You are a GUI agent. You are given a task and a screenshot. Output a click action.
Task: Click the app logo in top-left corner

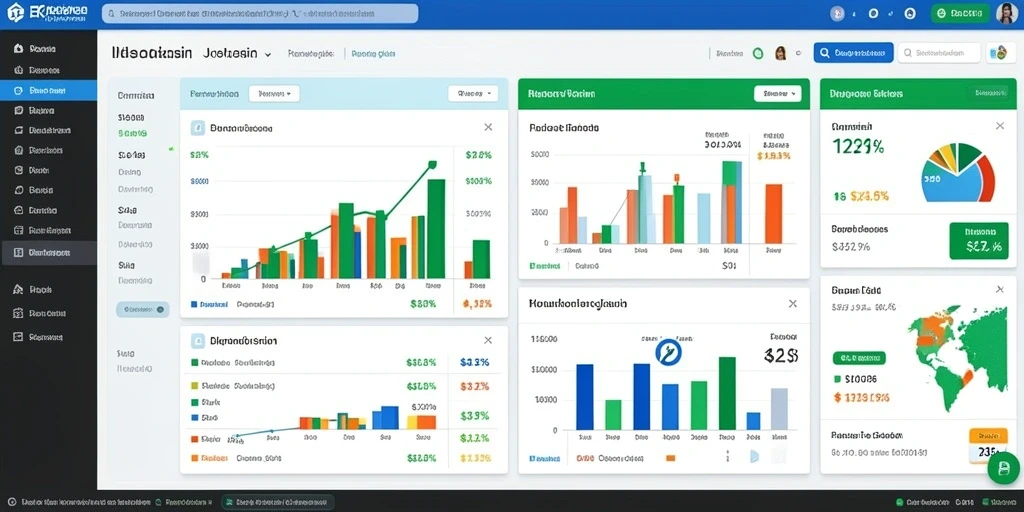point(15,12)
